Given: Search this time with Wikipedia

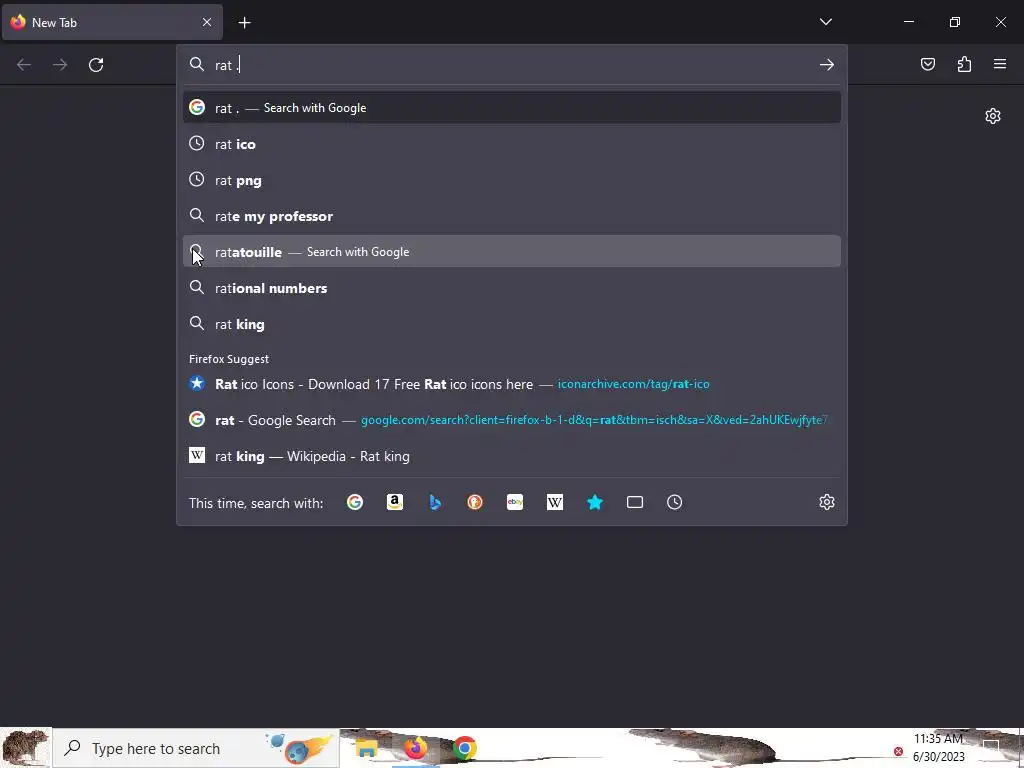Looking at the screenshot, I should 554,502.
